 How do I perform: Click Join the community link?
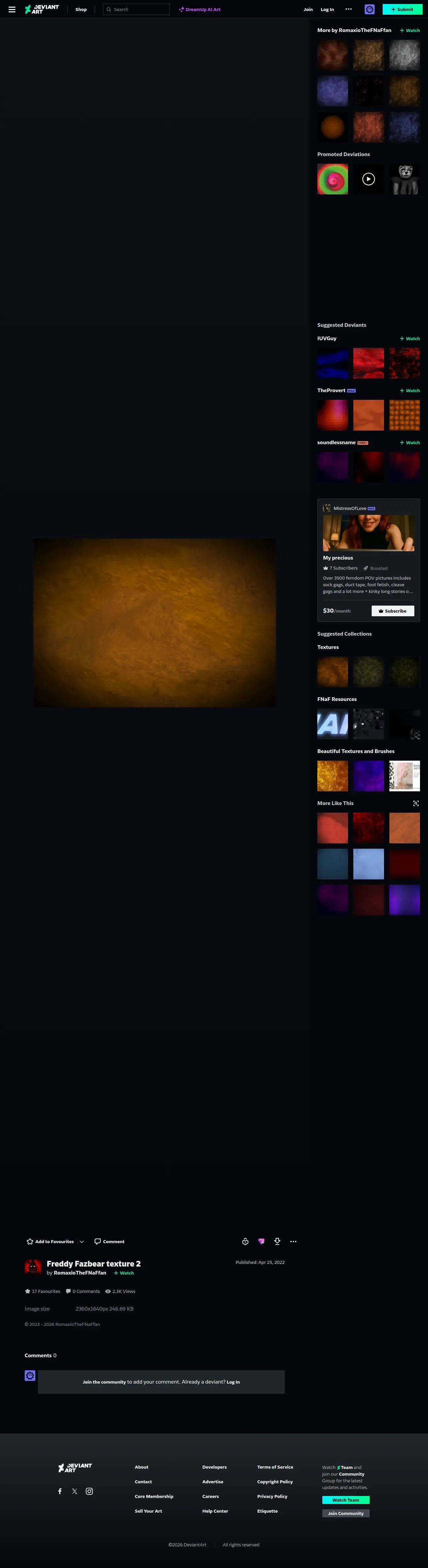click(x=104, y=1382)
